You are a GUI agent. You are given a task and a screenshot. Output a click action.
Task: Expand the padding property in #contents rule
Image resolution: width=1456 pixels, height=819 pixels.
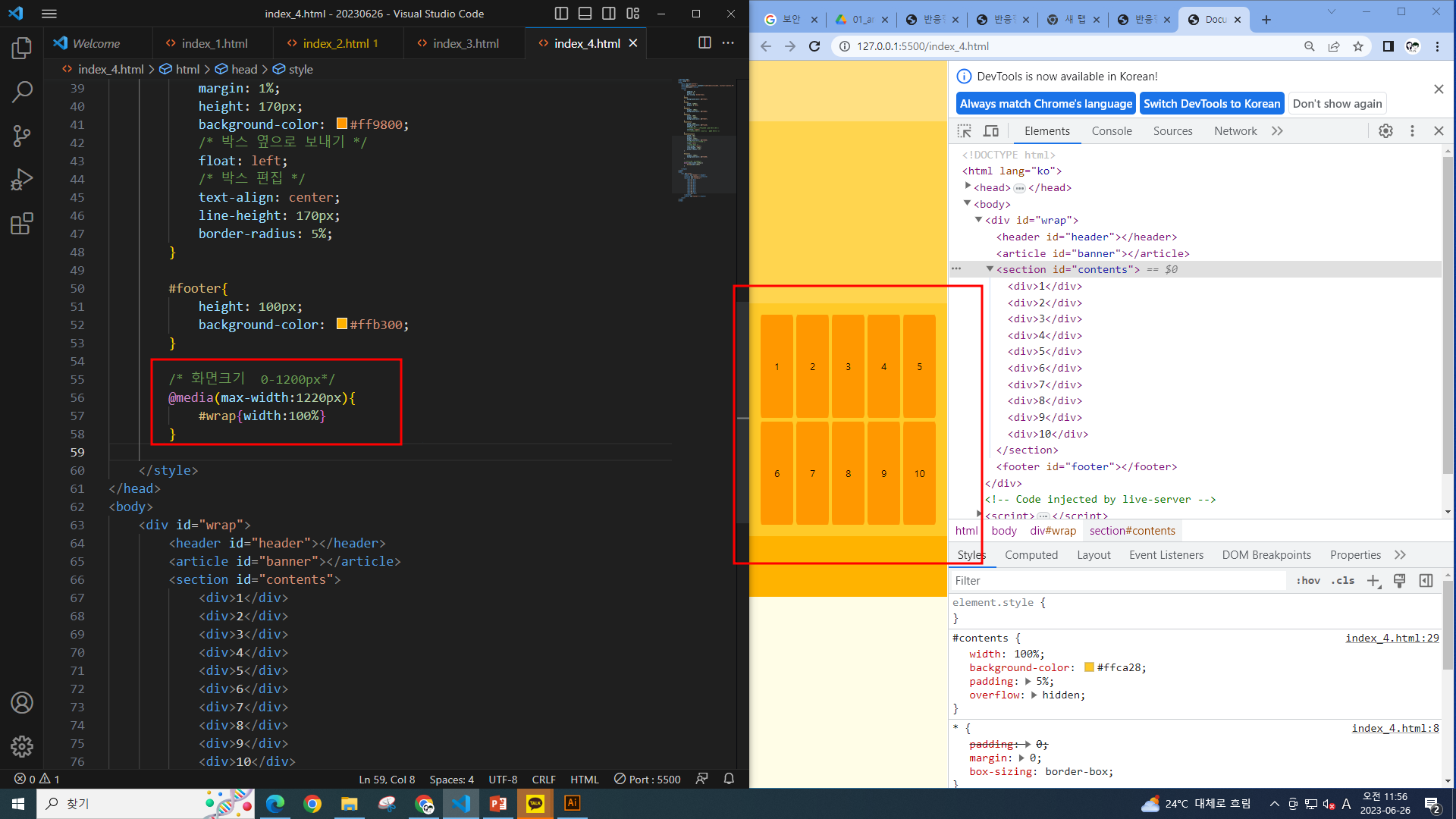coord(1028,682)
